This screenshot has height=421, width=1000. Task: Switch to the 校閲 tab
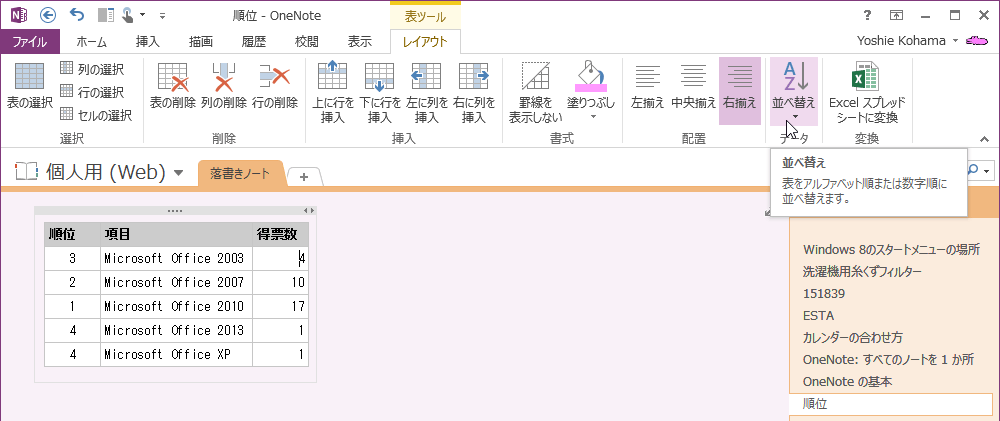(x=307, y=42)
